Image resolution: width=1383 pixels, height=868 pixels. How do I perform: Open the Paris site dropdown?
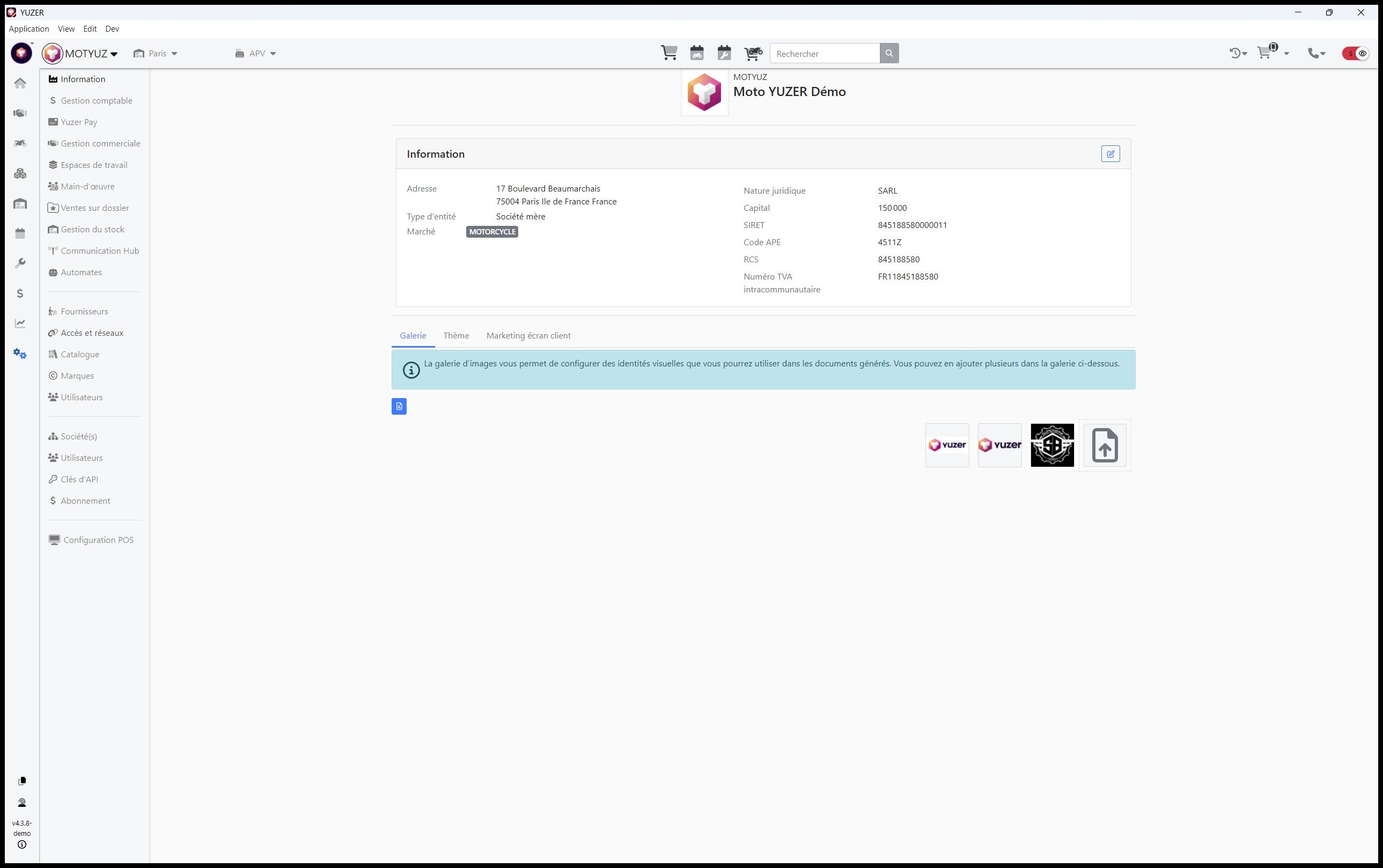tap(156, 54)
